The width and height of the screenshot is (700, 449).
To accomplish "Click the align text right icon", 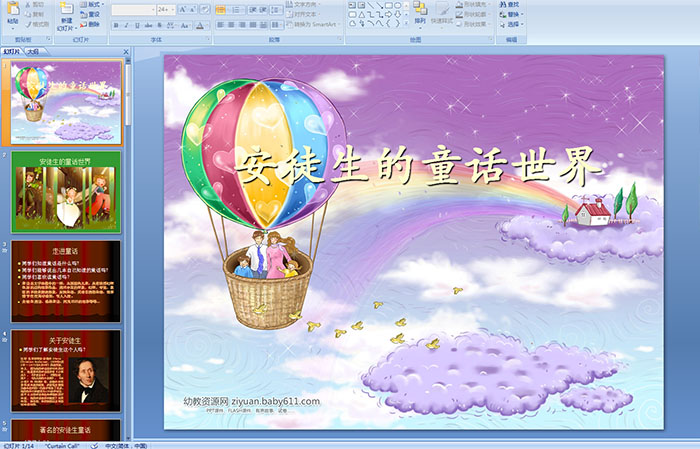I will pos(242,25).
